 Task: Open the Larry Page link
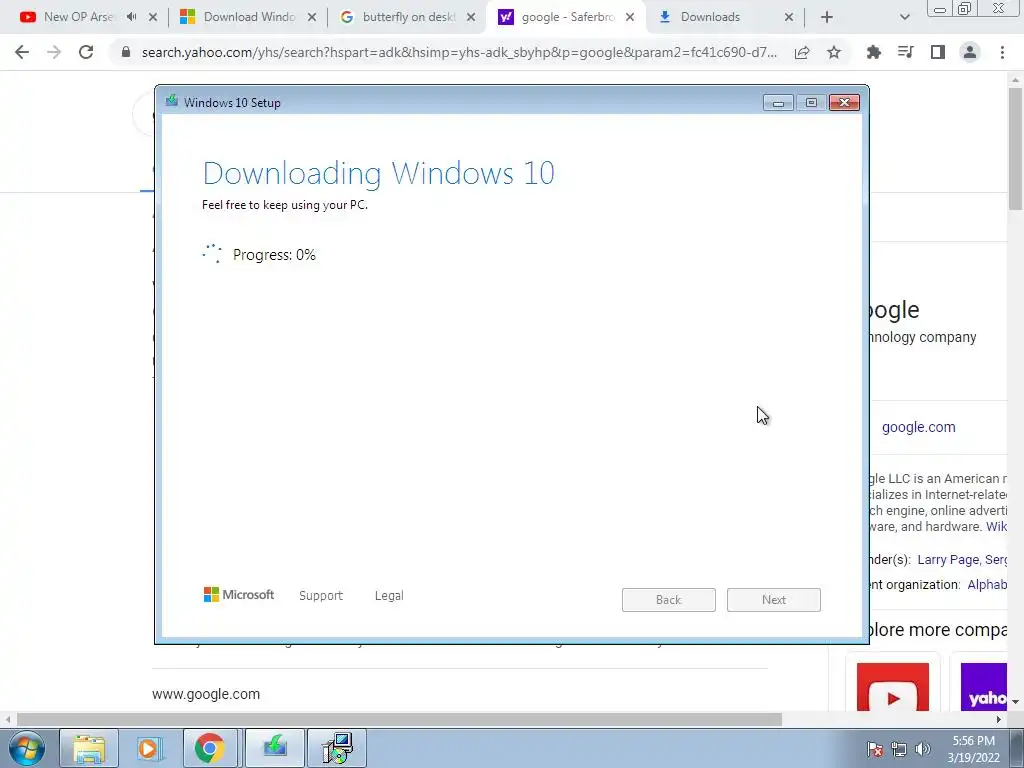948,560
